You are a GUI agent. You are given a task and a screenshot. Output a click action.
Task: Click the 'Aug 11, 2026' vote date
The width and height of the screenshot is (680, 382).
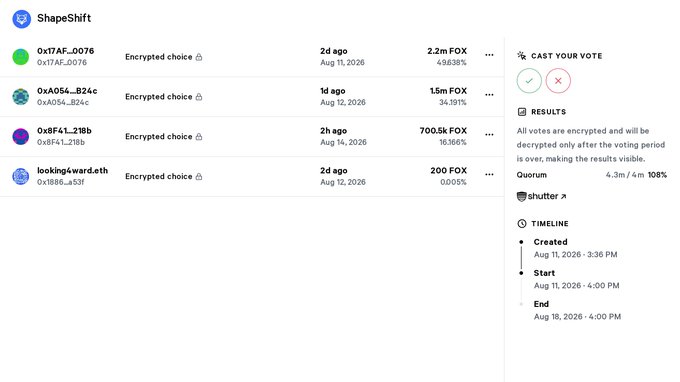[x=342, y=63]
